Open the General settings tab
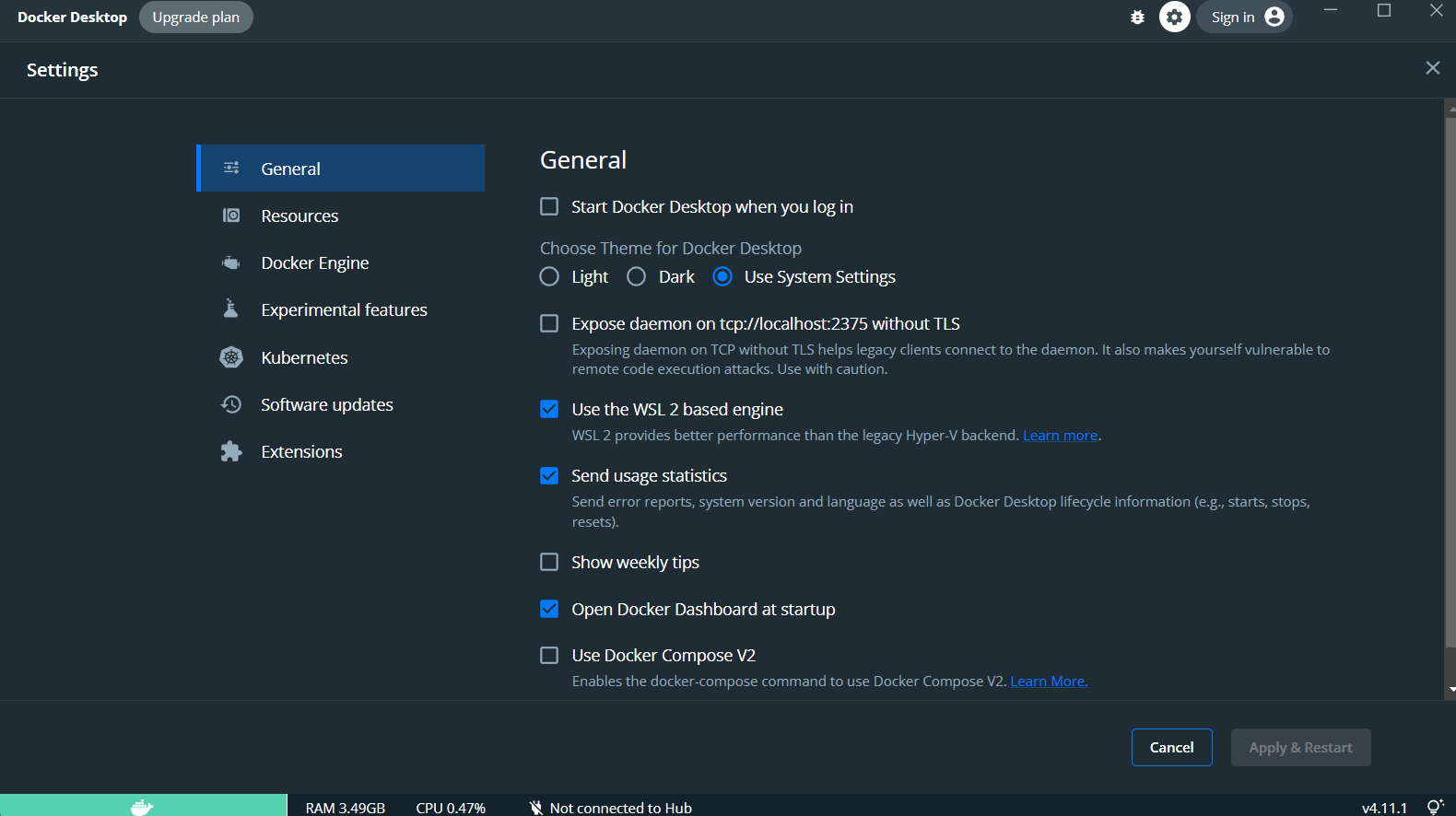Screen dimensions: 1456x816 pyautogui.click(x=340, y=168)
